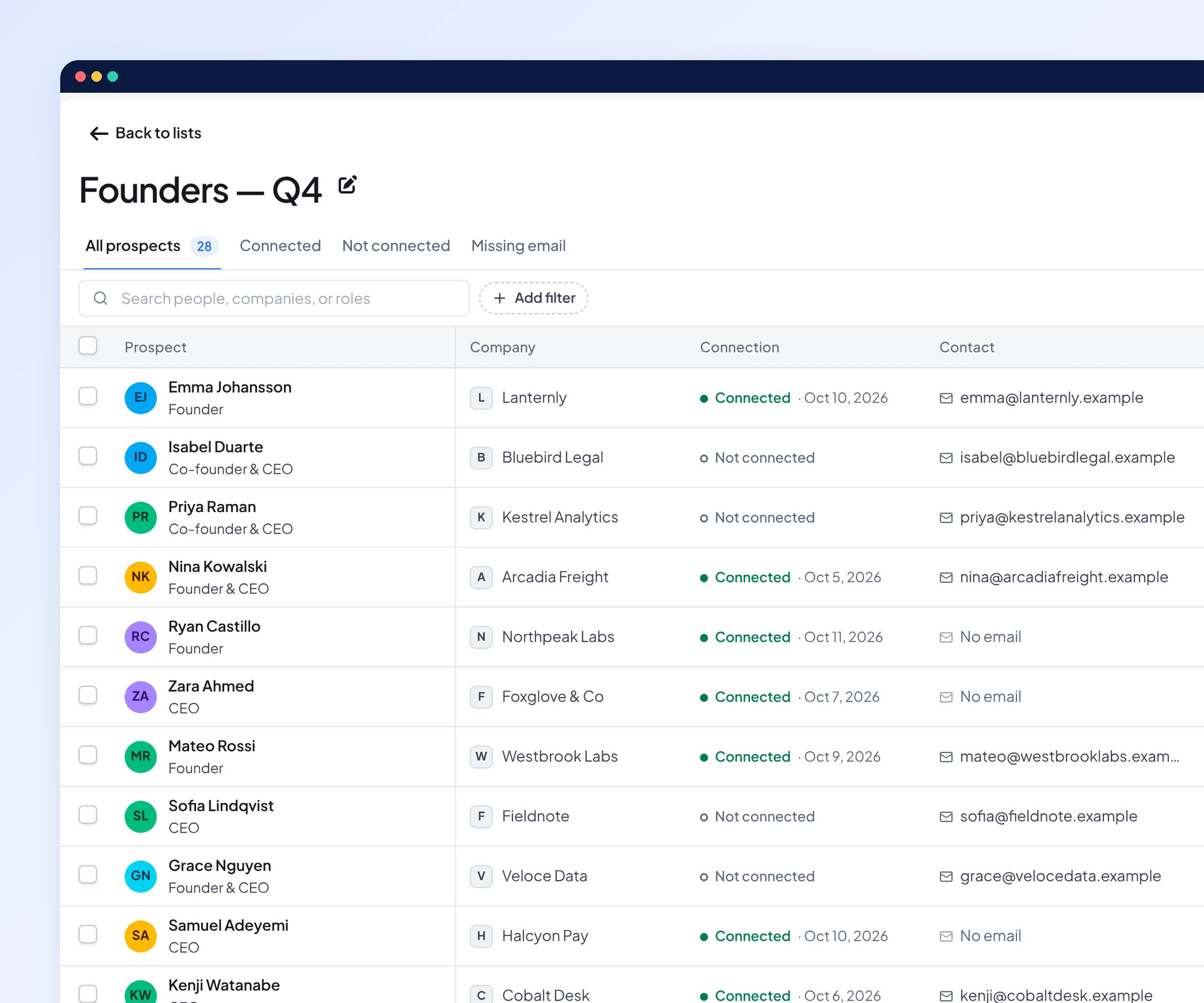The height and width of the screenshot is (1003, 1204).
Task: Click the RC avatar for Ryan Castillo
Action: [x=140, y=637]
